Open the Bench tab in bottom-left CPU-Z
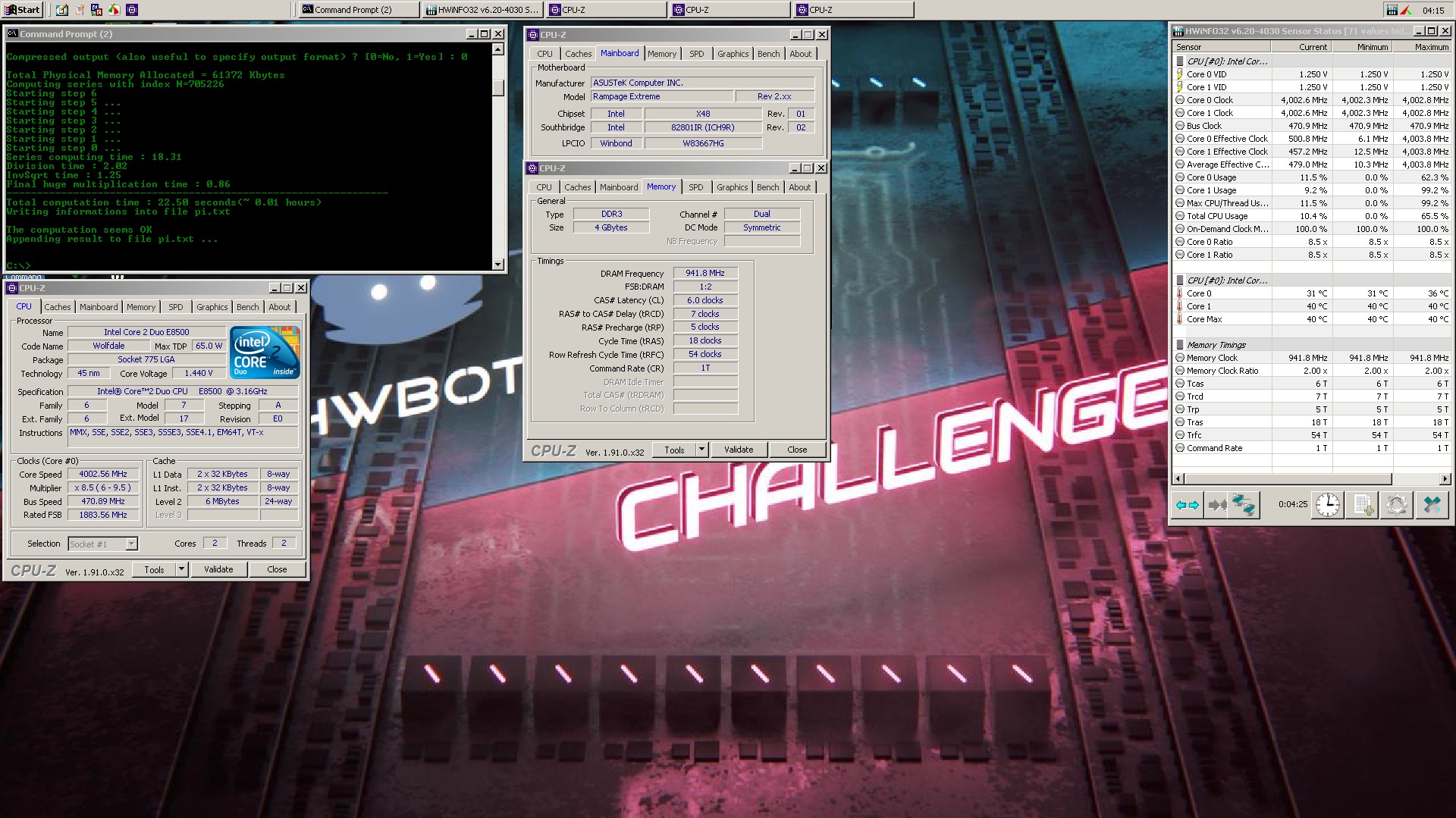1456x818 pixels. (x=247, y=307)
